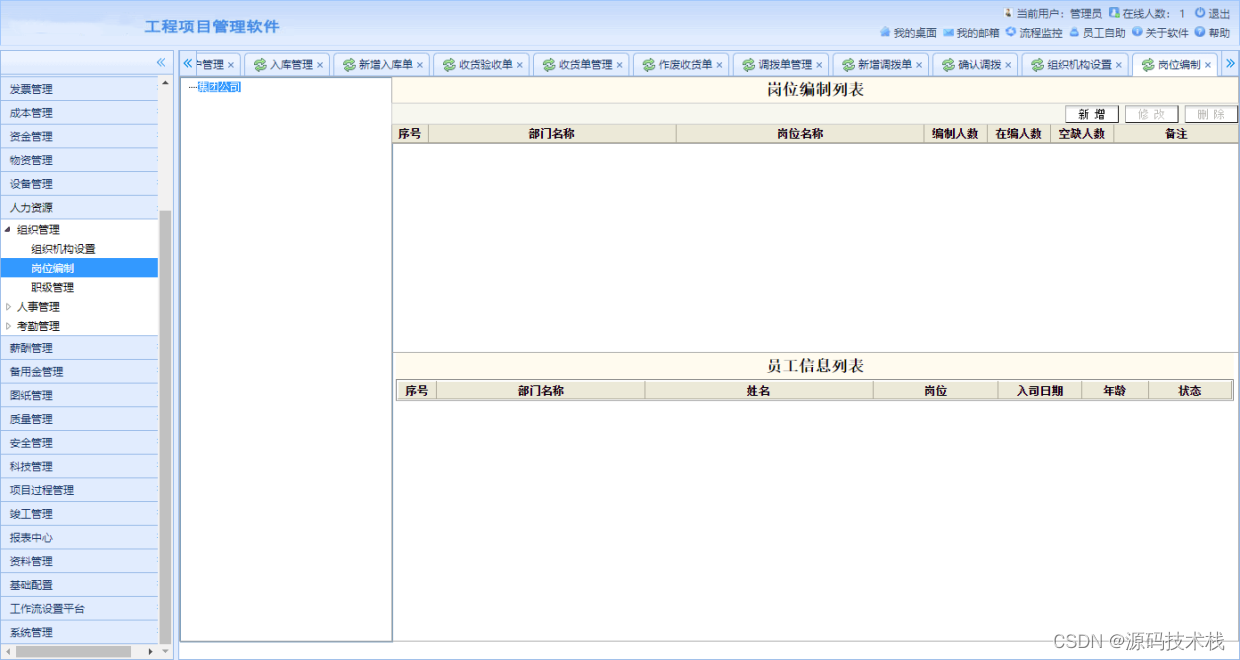This screenshot has width=1240, height=660.
Task: Open 职级管理 in sidebar tree
Action: point(52,288)
